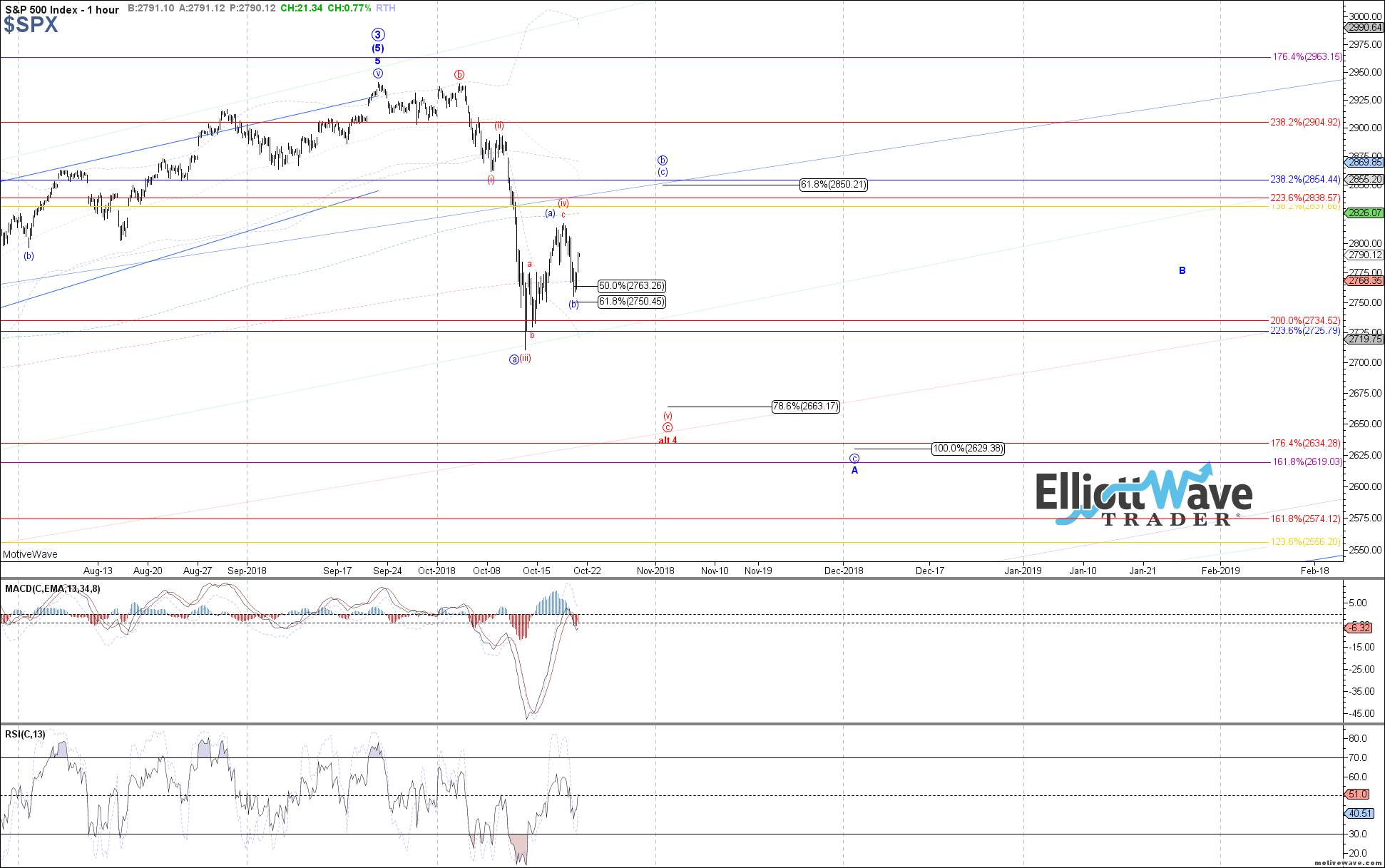Screen dimensions: 1385x868
Task: Click the $SPX ticker symbol
Action: click(31, 26)
